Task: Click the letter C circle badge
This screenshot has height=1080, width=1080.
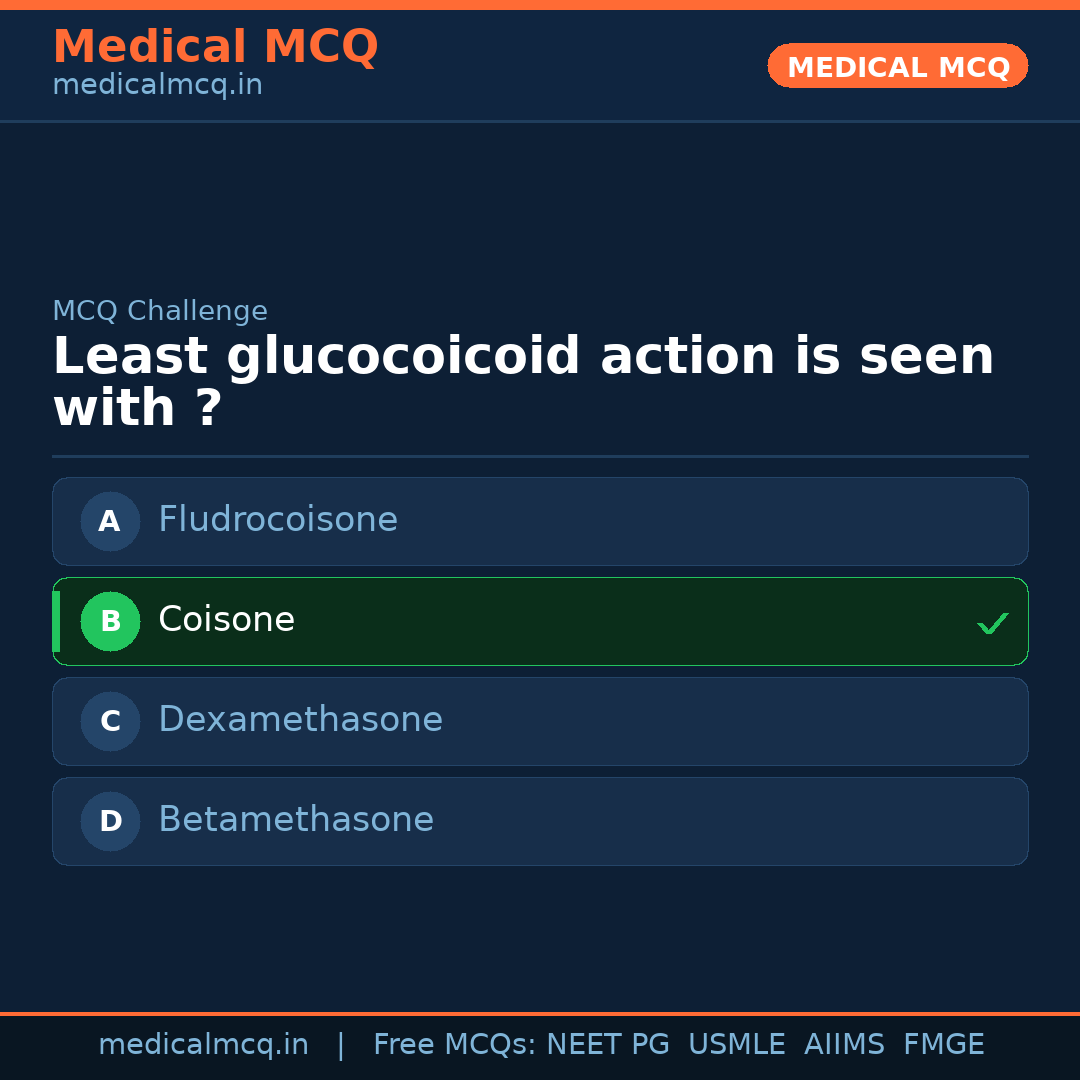Action: (110, 721)
